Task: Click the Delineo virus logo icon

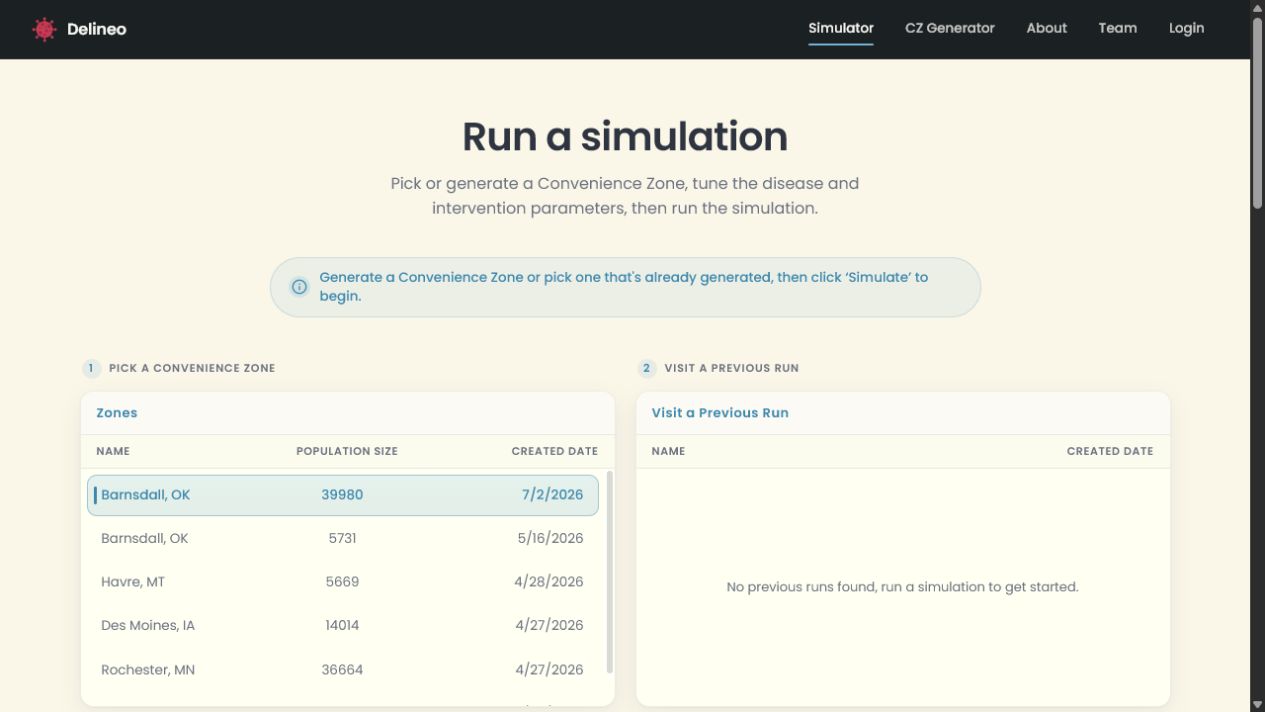Action: tap(44, 29)
